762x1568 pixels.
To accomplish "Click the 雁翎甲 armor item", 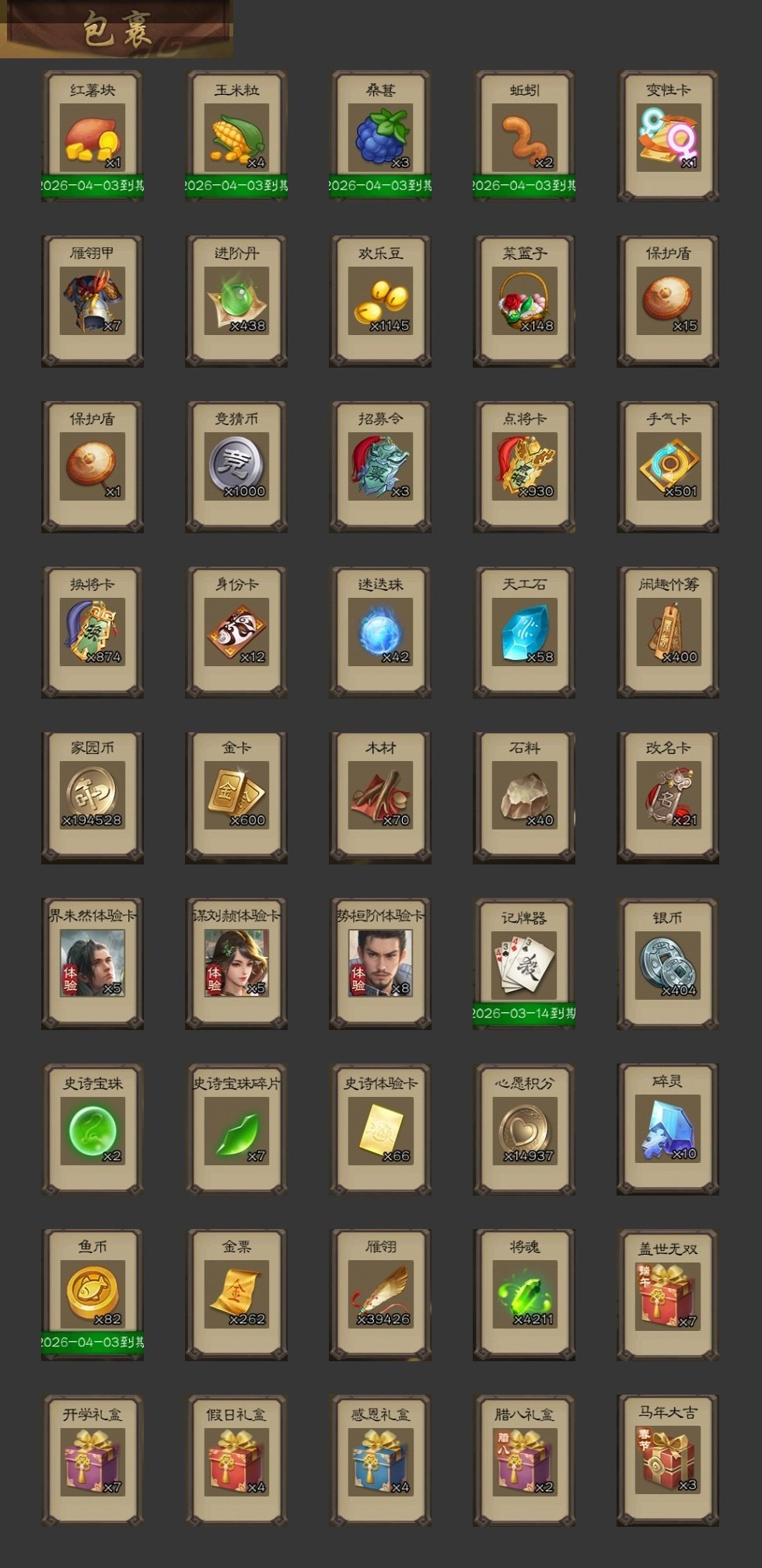I will [93, 301].
